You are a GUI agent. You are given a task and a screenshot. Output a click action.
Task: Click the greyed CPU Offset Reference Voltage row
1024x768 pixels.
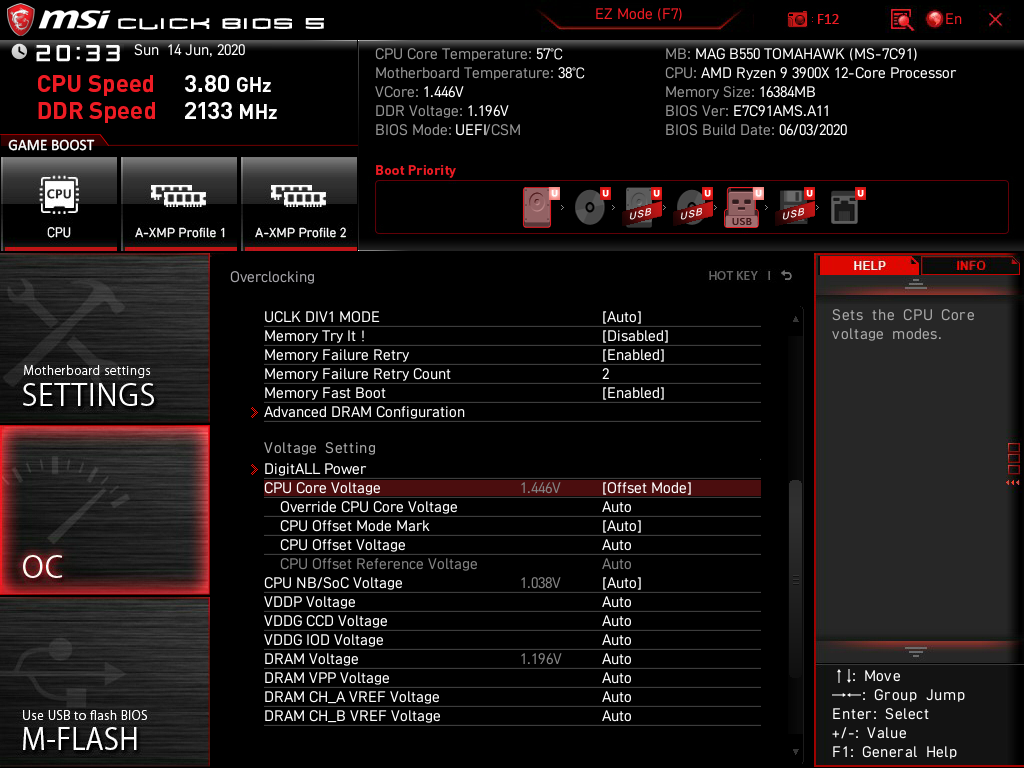(x=512, y=564)
